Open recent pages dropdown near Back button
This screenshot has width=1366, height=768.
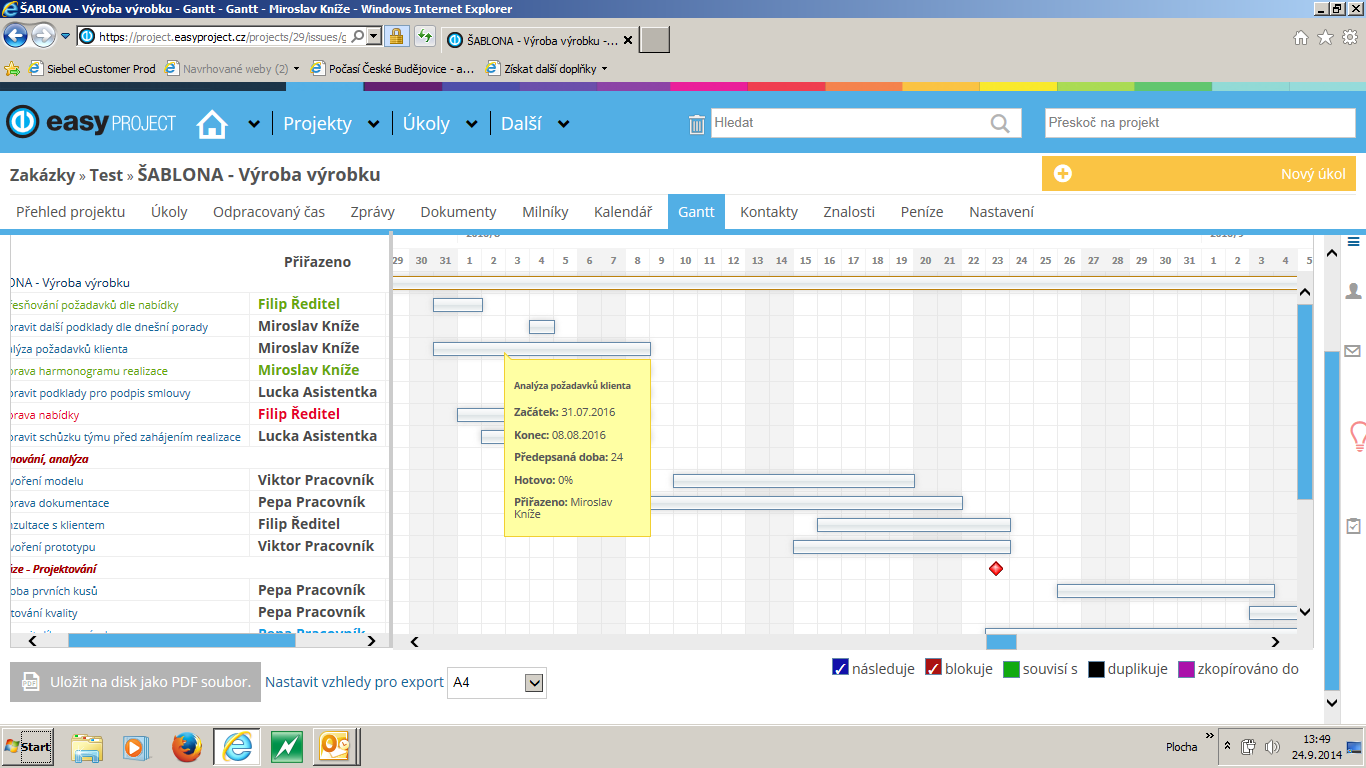[x=65, y=36]
